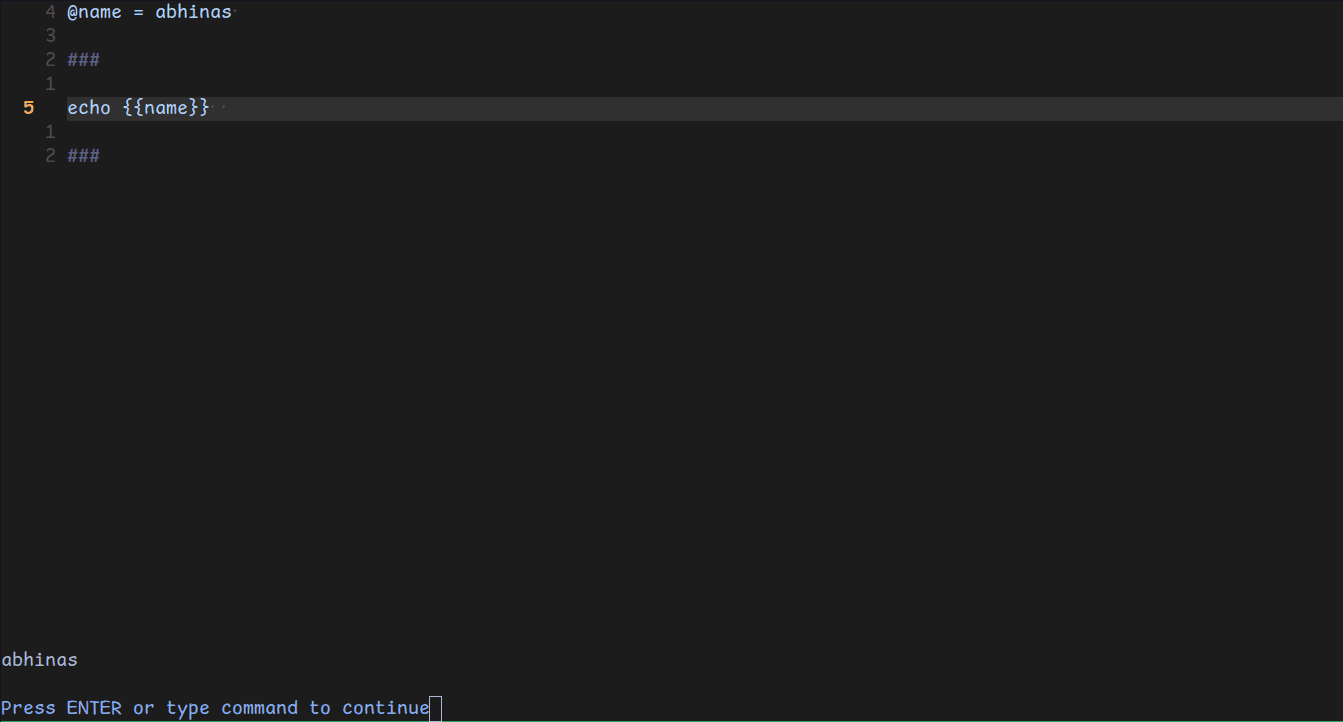Click the word continue in the prompt
This screenshot has height=722, width=1343.
pos(386,708)
